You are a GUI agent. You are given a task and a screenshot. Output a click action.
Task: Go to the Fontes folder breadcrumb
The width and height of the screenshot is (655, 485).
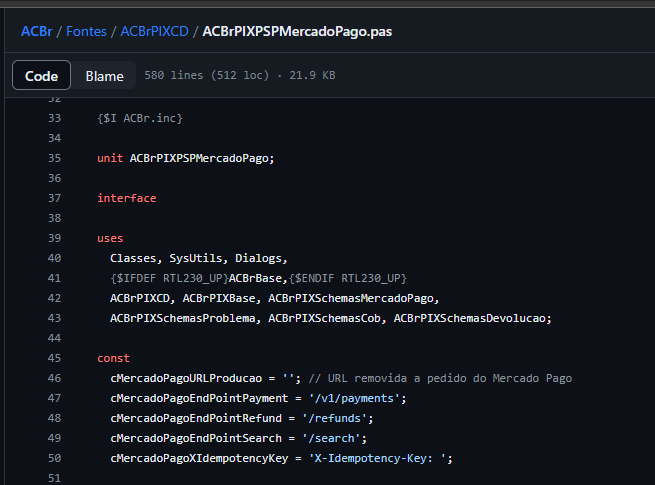pos(86,31)
